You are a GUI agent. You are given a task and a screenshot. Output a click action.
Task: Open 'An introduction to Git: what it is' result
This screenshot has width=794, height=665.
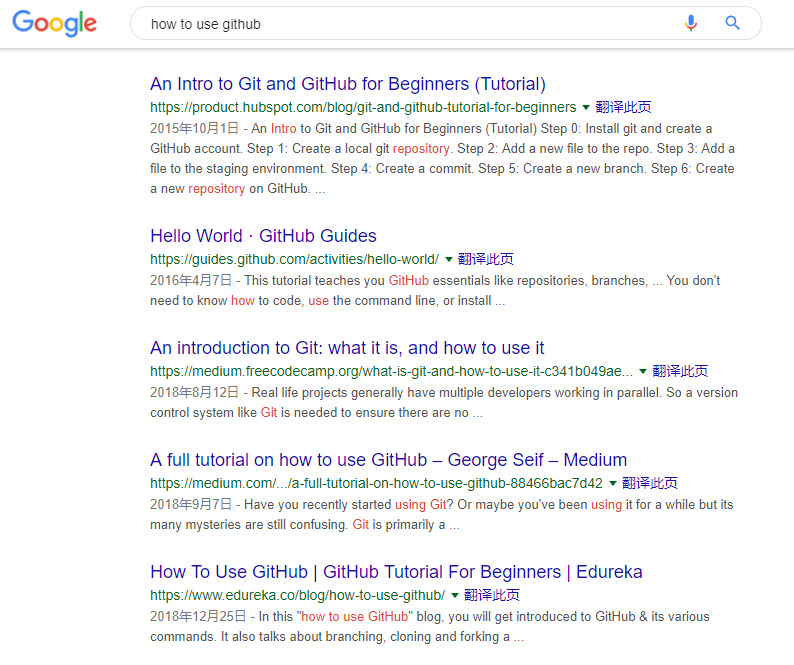[347, 348]
